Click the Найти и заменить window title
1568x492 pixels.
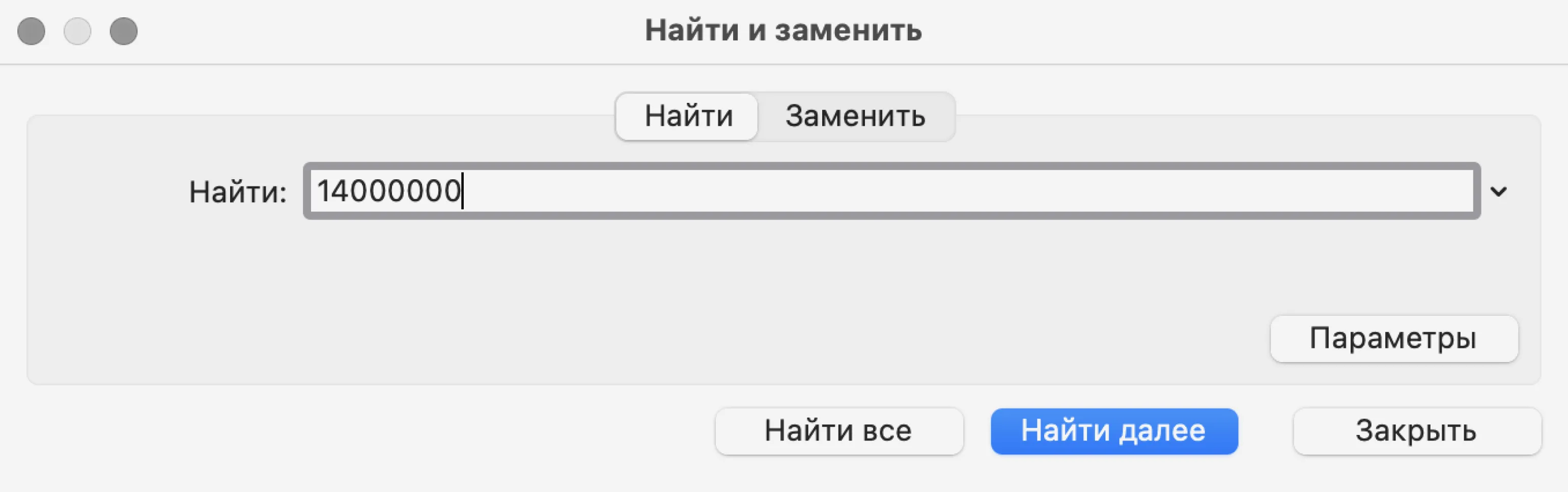pos(783,31)
